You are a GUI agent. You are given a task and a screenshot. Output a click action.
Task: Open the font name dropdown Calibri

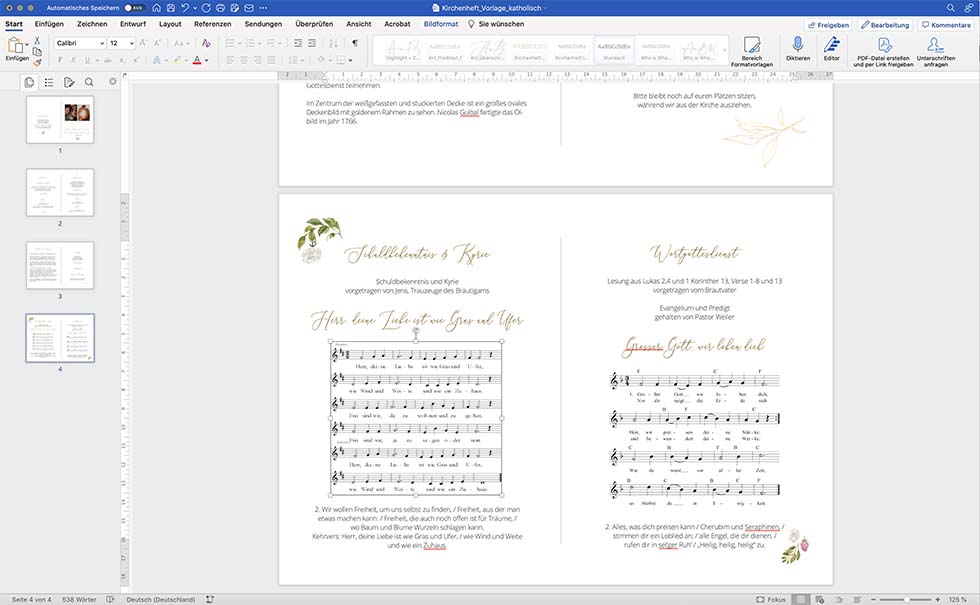(x=102, y=43)
